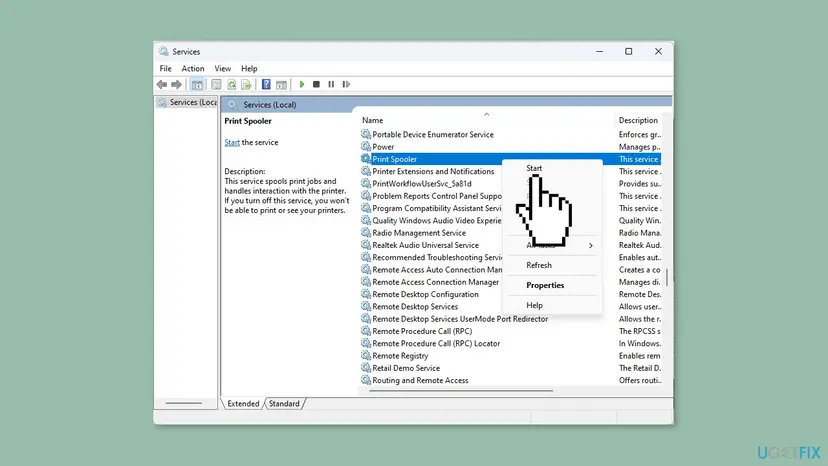Viewport: 828px width, 466px height.
Task: Click the Start the service link
Action: point(232,143)
